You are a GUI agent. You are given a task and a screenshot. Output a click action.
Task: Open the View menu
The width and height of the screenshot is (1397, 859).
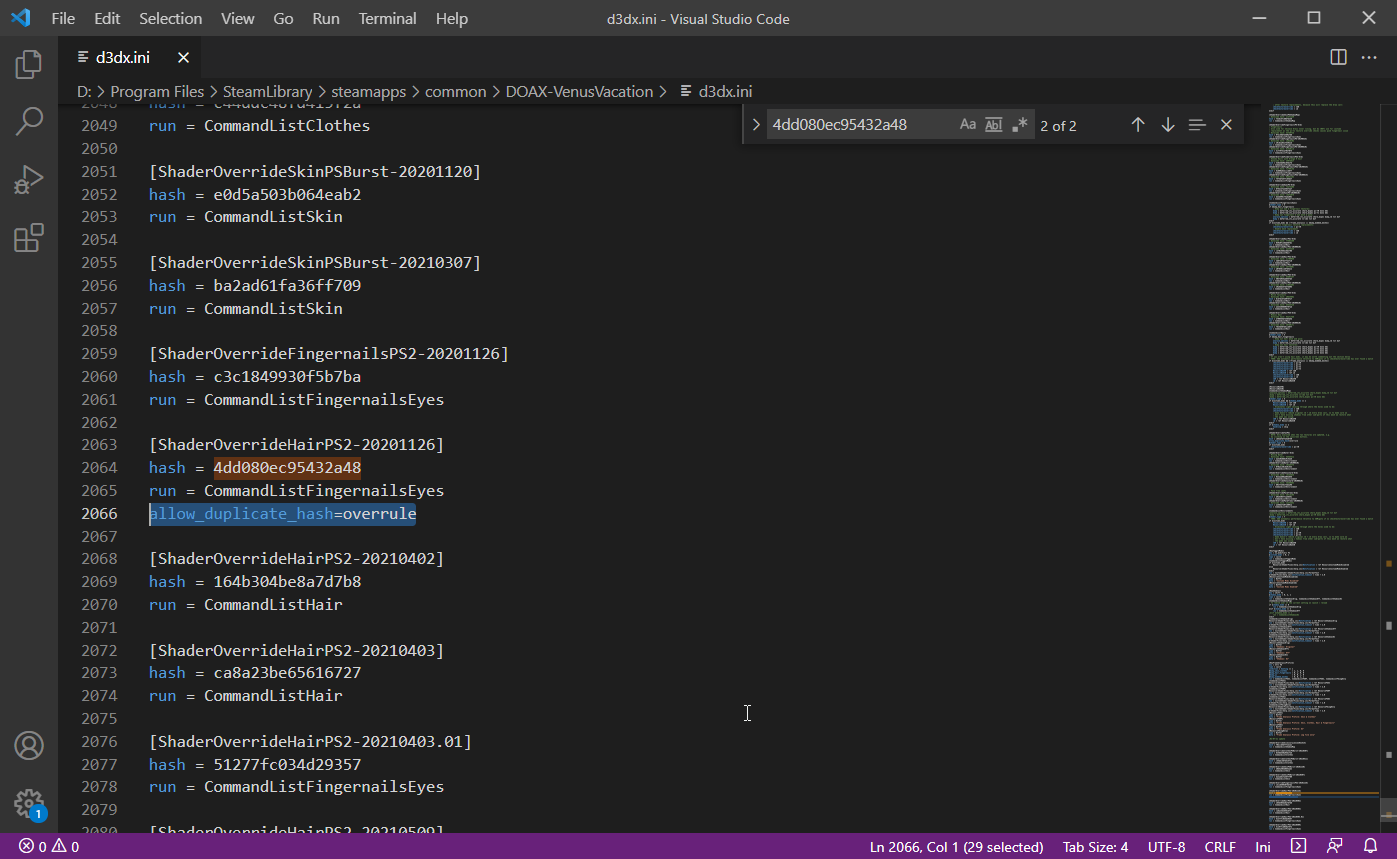237,18
